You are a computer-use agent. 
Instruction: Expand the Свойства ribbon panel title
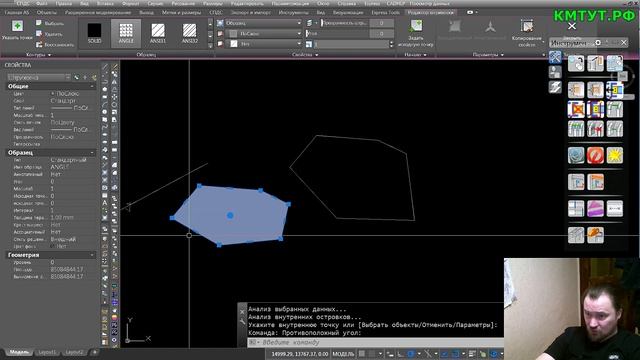(x=305, y=55)
